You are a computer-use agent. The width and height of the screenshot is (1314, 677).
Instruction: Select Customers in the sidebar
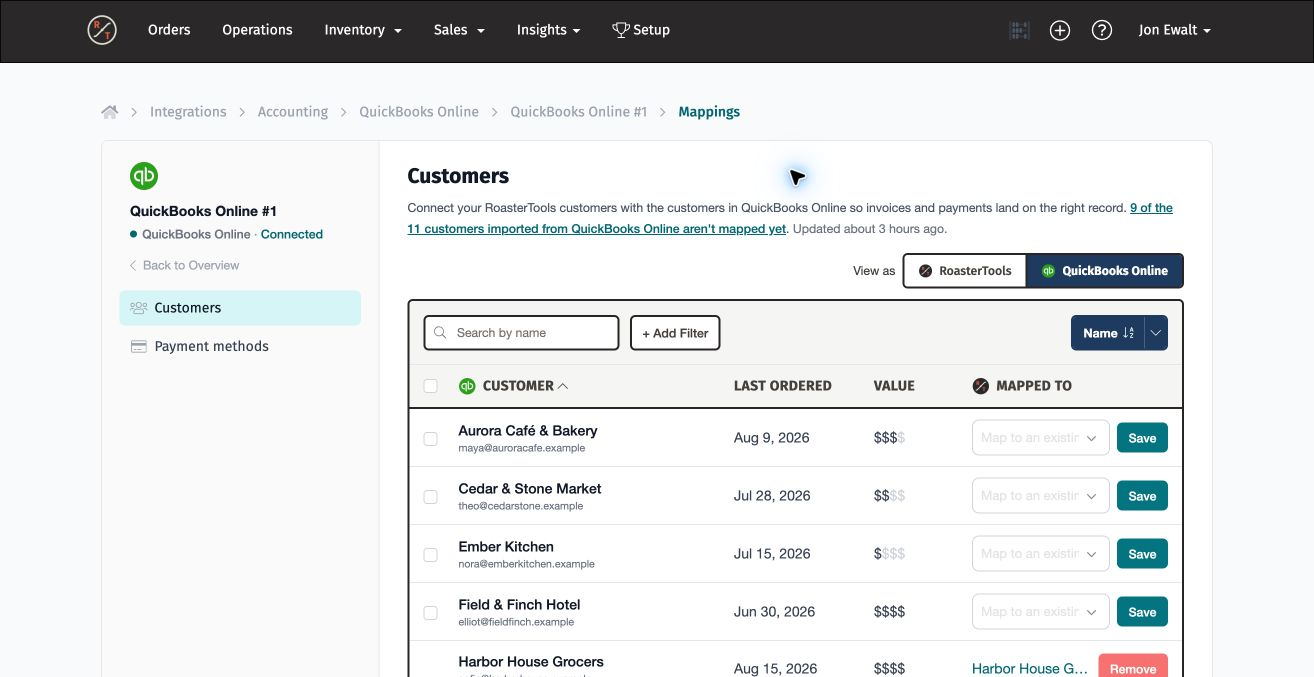(x=240, y=308)
